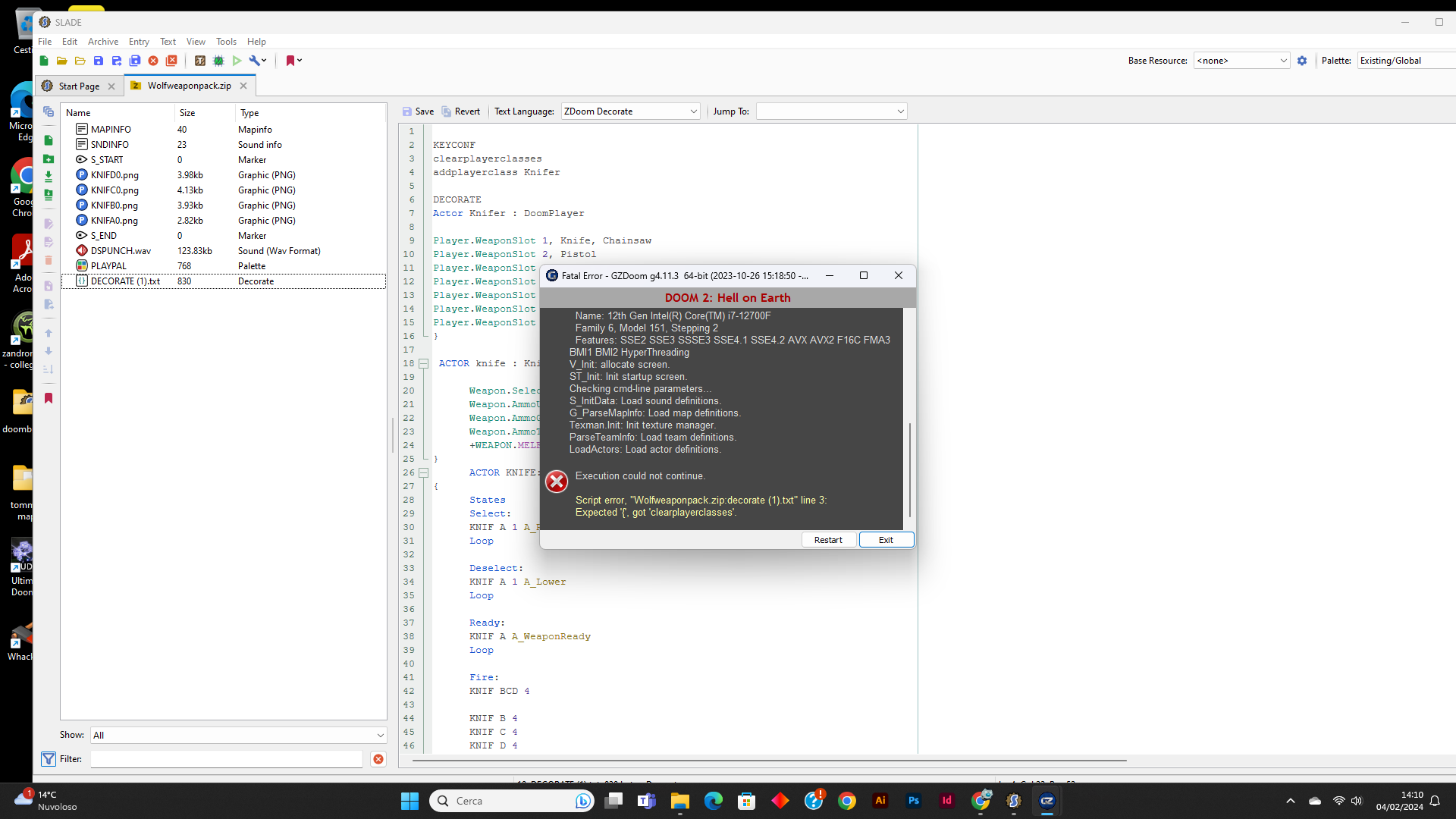Click Save in the text editor
Screen dimensions: 1456x819
418,111
